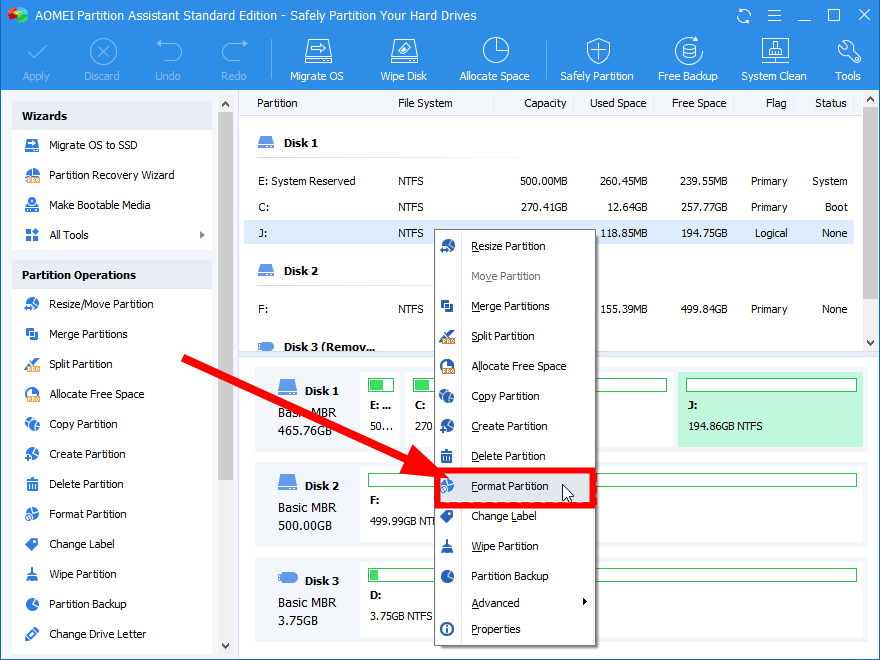Click the Flag column header

pyautogui.click(x=776, y=103)
